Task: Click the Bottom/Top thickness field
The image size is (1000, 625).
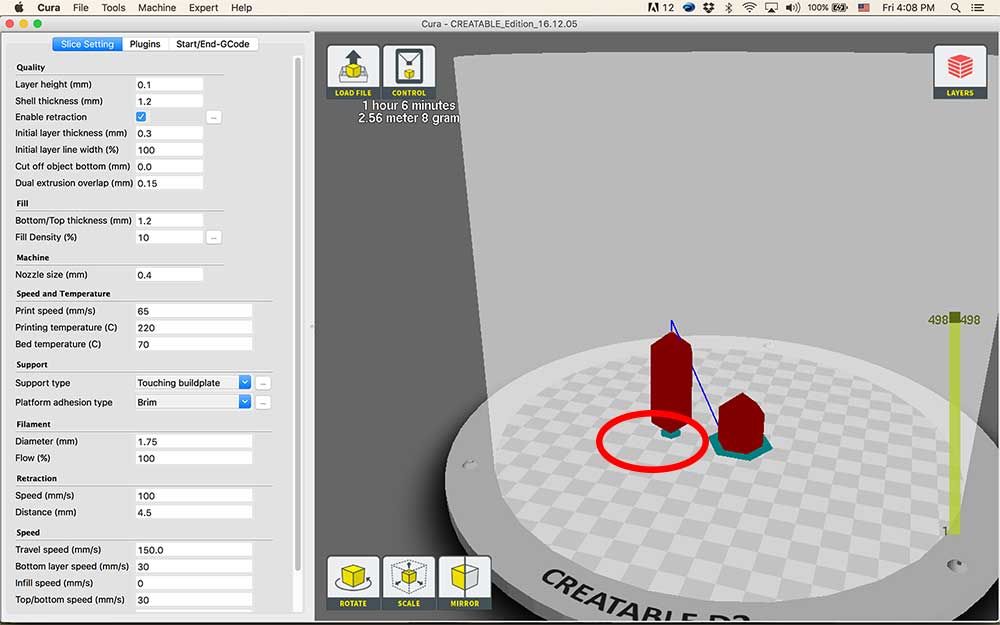Action: [x=169, y=221]
